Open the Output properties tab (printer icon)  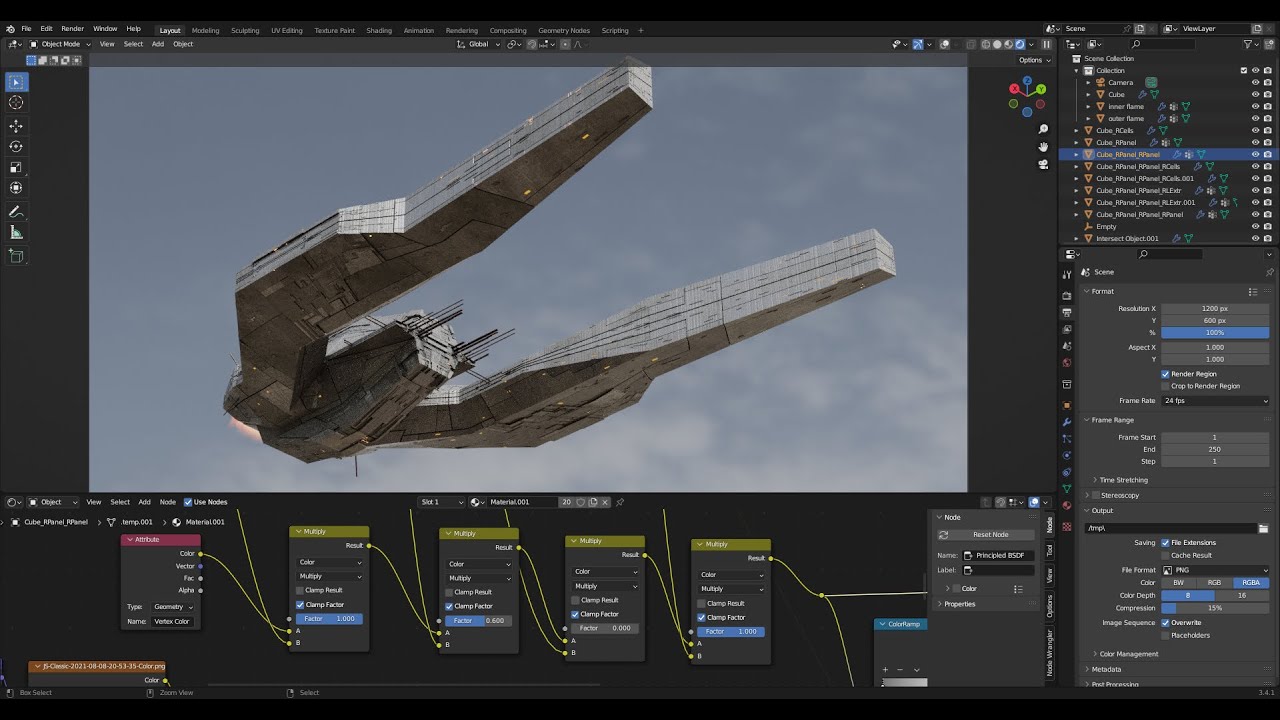click(1067, 312)
